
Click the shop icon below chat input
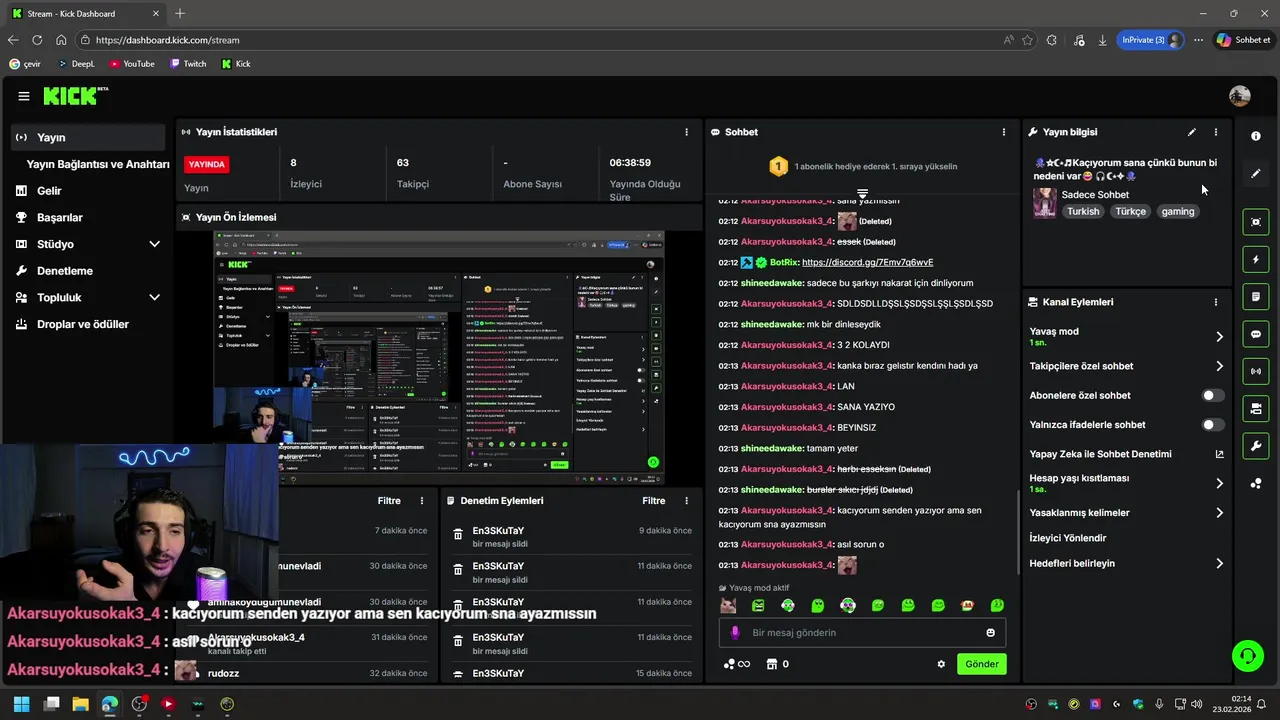point(772,664)
